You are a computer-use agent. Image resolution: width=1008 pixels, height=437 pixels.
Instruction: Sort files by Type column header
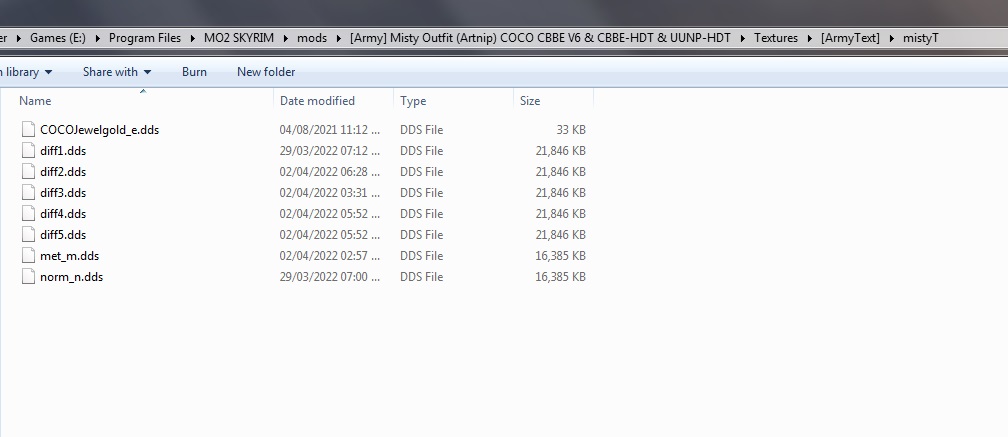point(413,101)
